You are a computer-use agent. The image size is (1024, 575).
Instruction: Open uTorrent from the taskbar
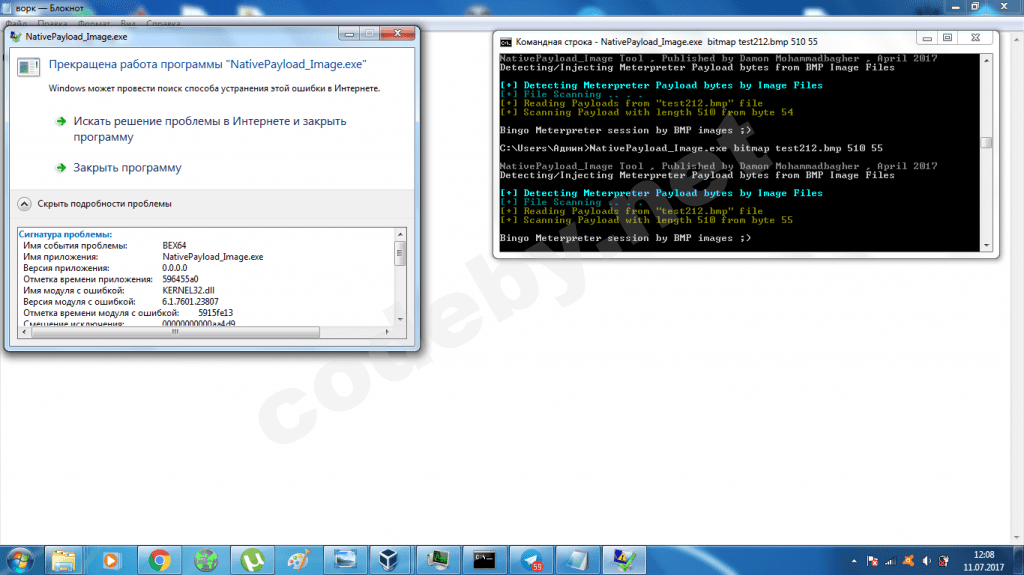pyautogui.click(x=252, y=561)
